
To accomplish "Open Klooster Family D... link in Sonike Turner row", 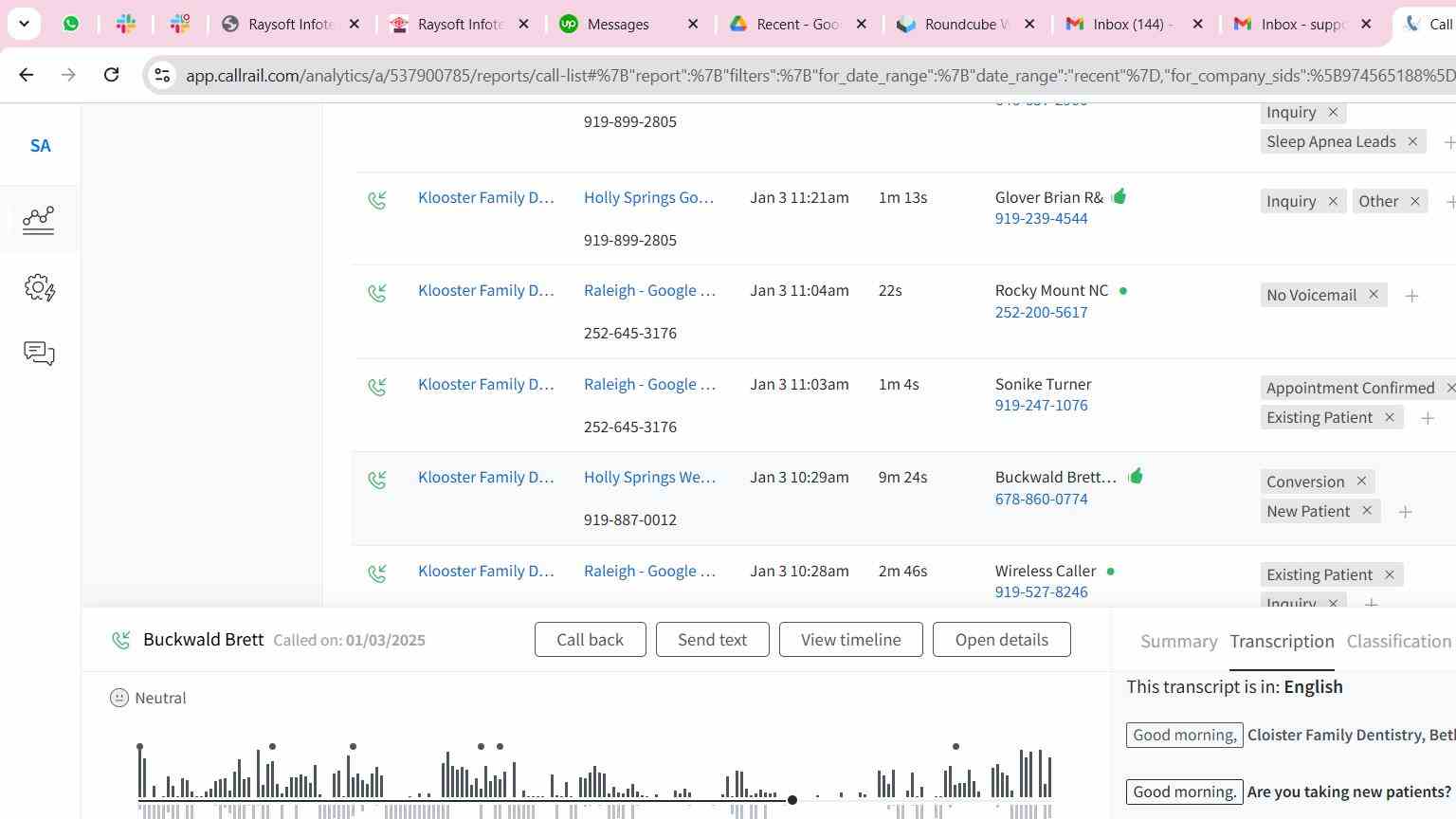I will (x=485, y=384).
